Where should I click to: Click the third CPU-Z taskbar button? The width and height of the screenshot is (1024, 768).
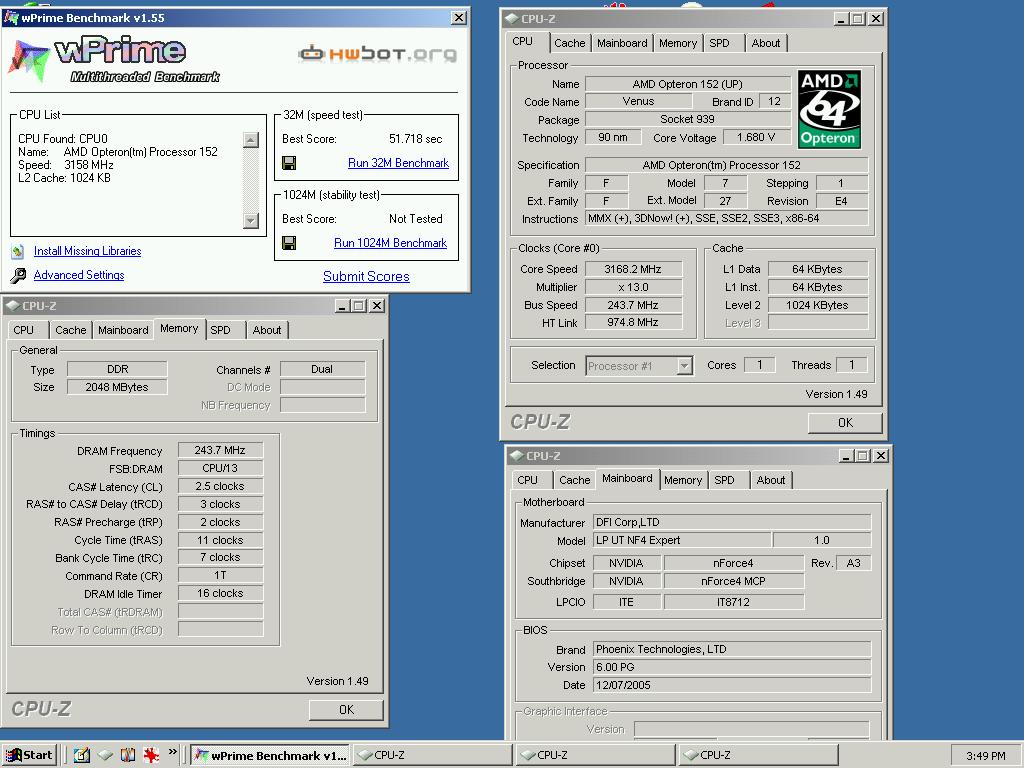(x=758, y=756)
